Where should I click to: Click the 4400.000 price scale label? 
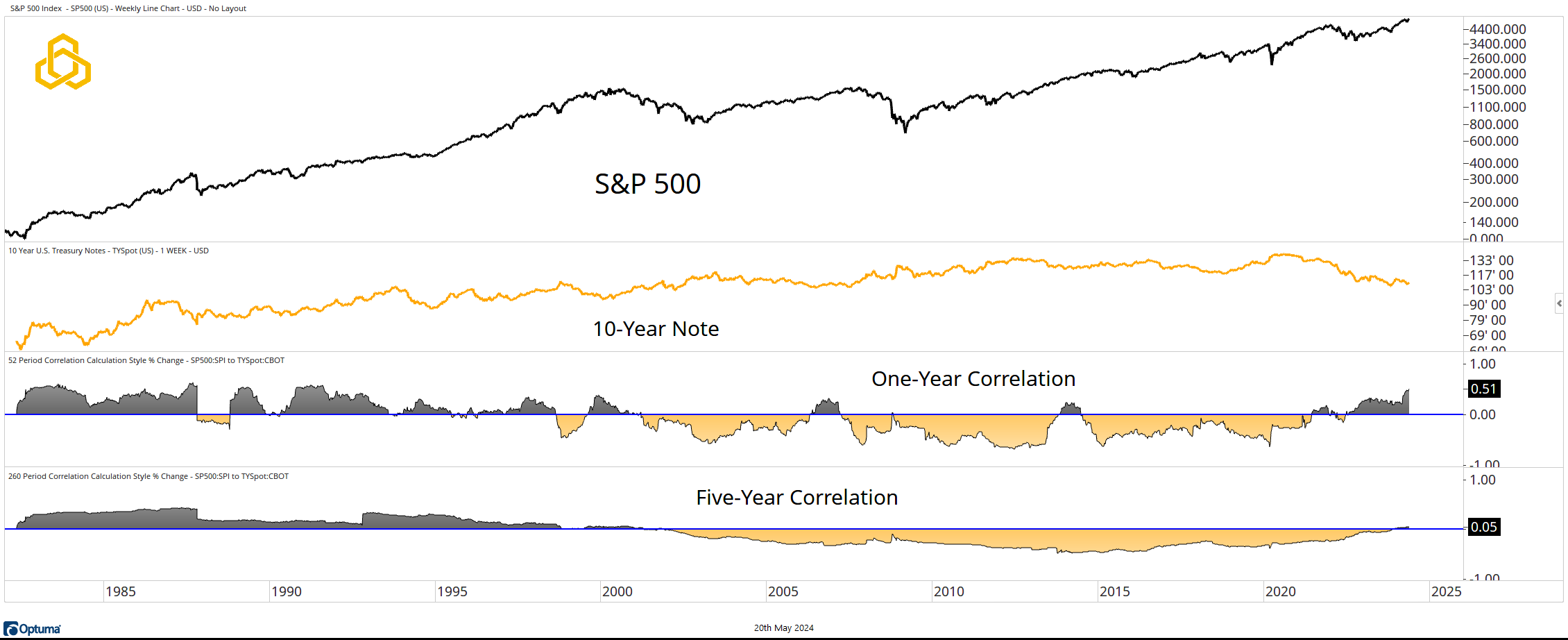point(1497,29)
